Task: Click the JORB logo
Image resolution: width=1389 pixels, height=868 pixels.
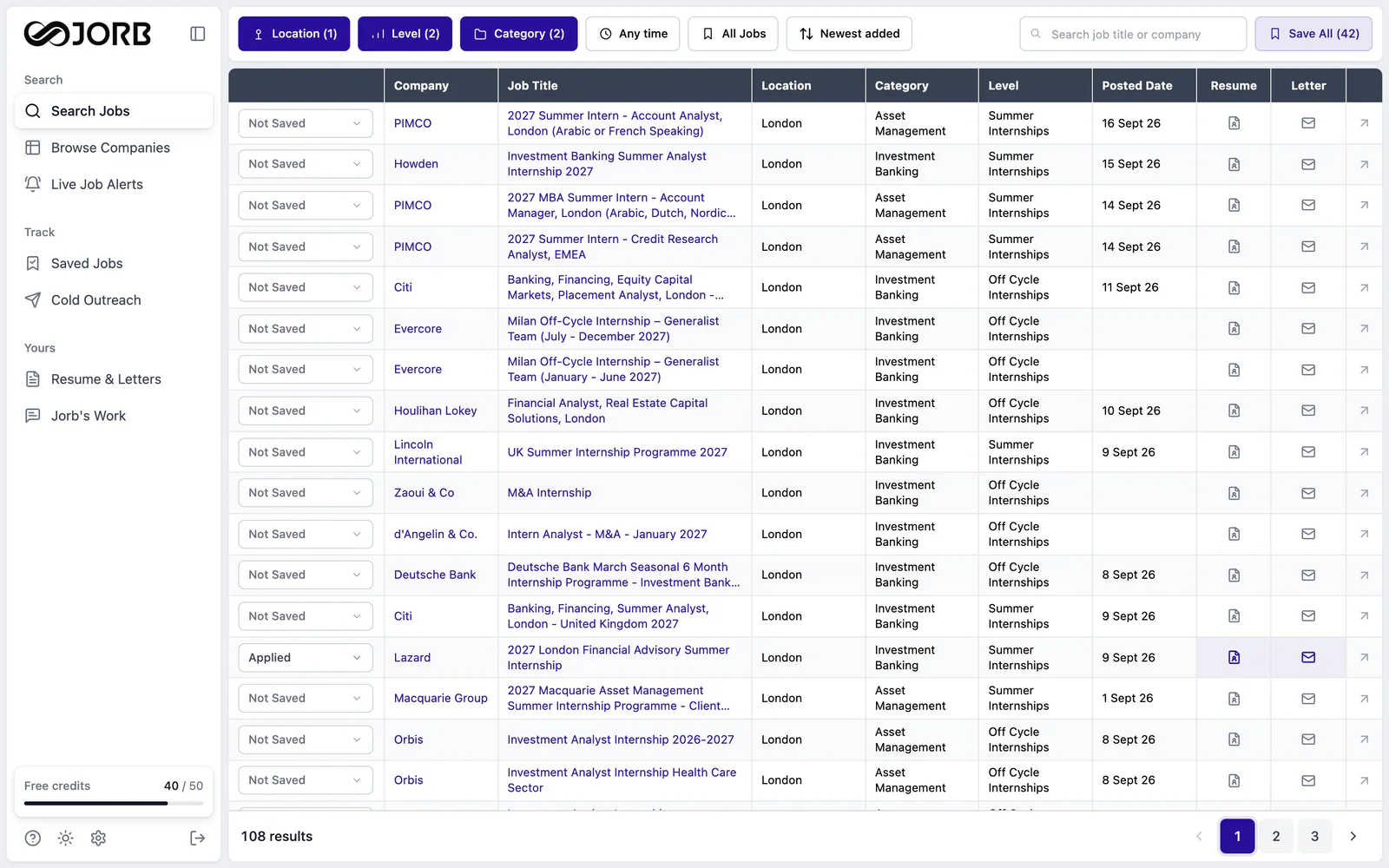Action: (x=88, y=34)
